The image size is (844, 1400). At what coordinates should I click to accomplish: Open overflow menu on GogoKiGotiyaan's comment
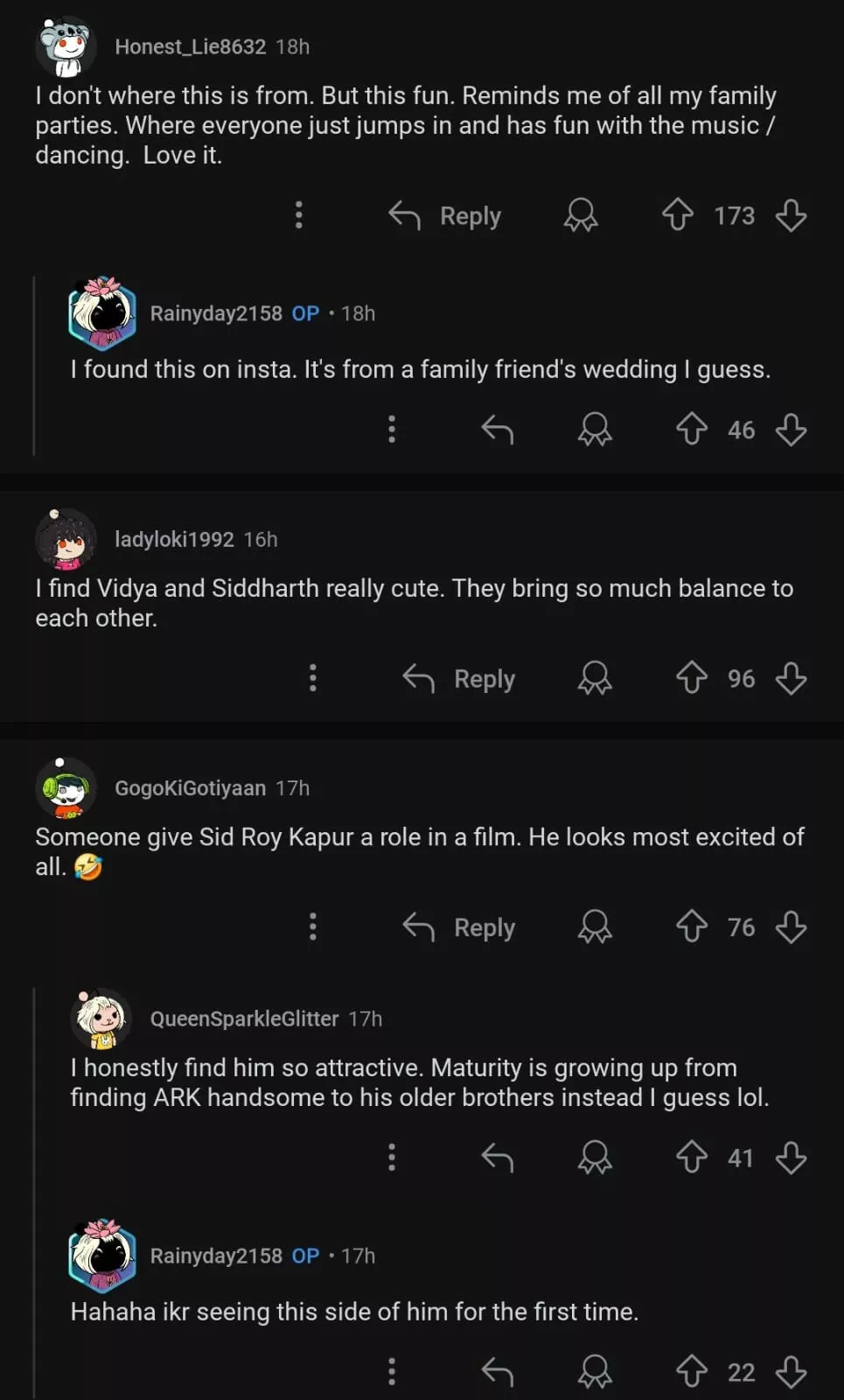click(313, 927)
